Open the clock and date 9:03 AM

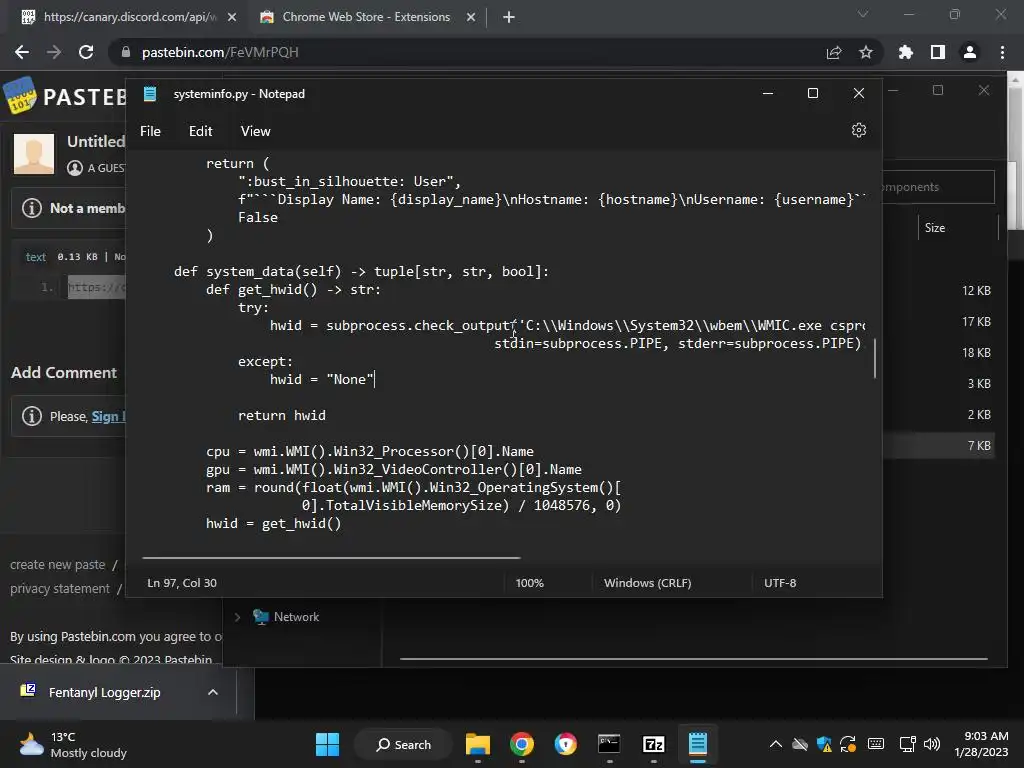click(981, 744)
